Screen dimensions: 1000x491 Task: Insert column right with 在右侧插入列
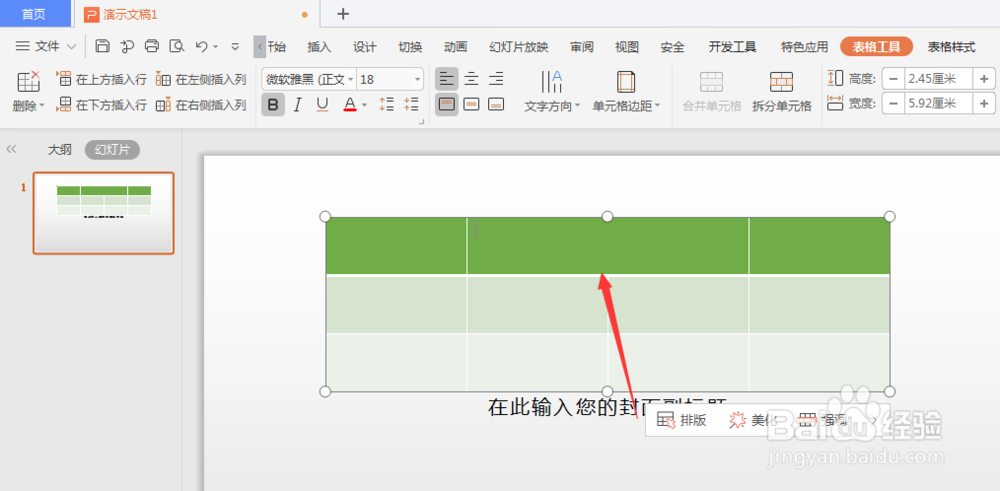pos(202,105)
